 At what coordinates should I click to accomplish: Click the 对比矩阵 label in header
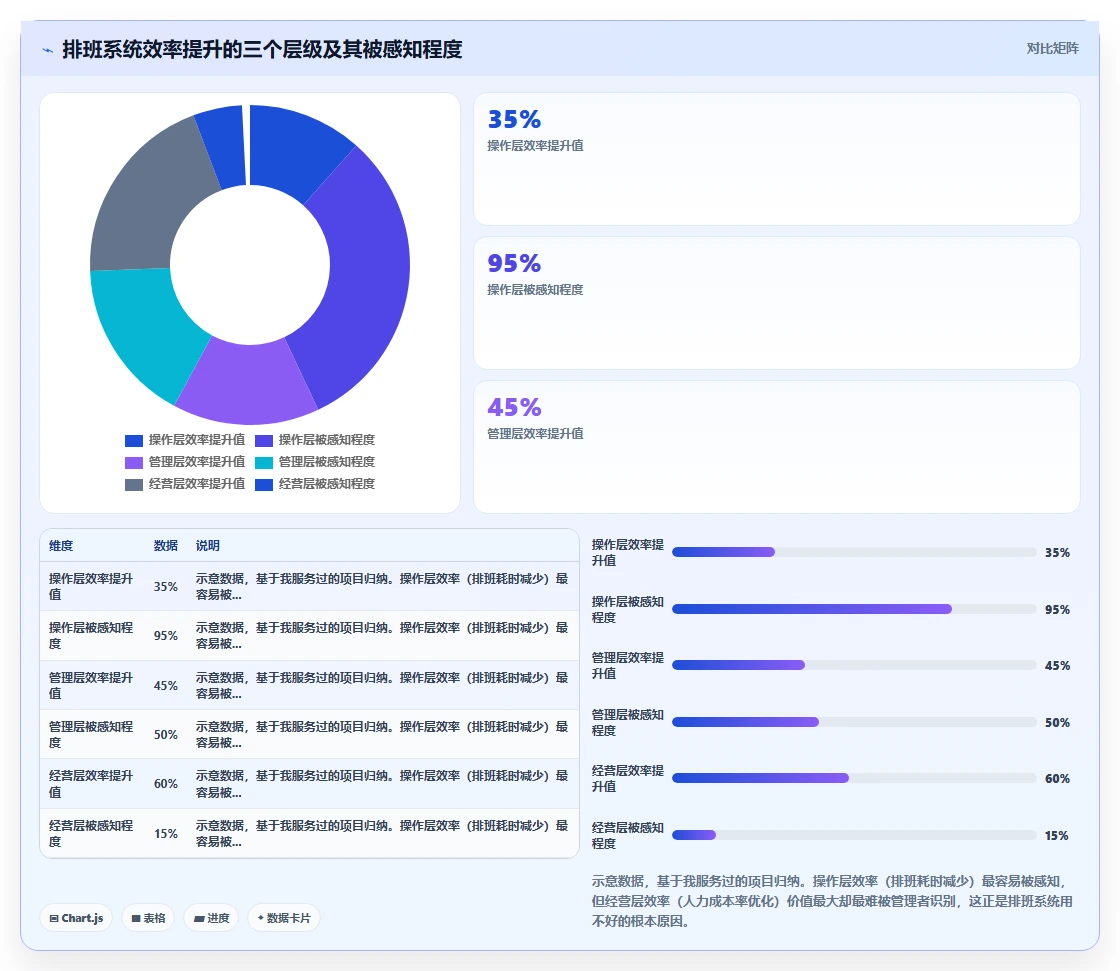(1052, 49)
